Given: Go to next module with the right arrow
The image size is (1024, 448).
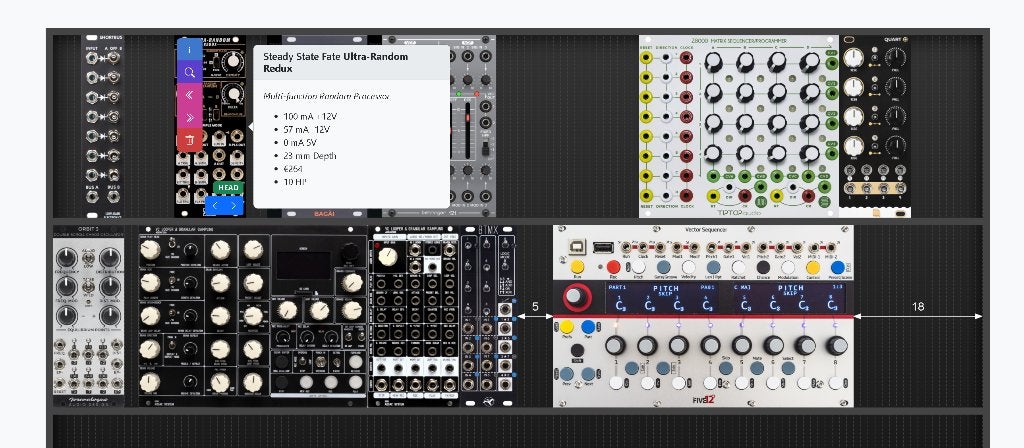Looking at the screenshot, I should click(234, 206).
